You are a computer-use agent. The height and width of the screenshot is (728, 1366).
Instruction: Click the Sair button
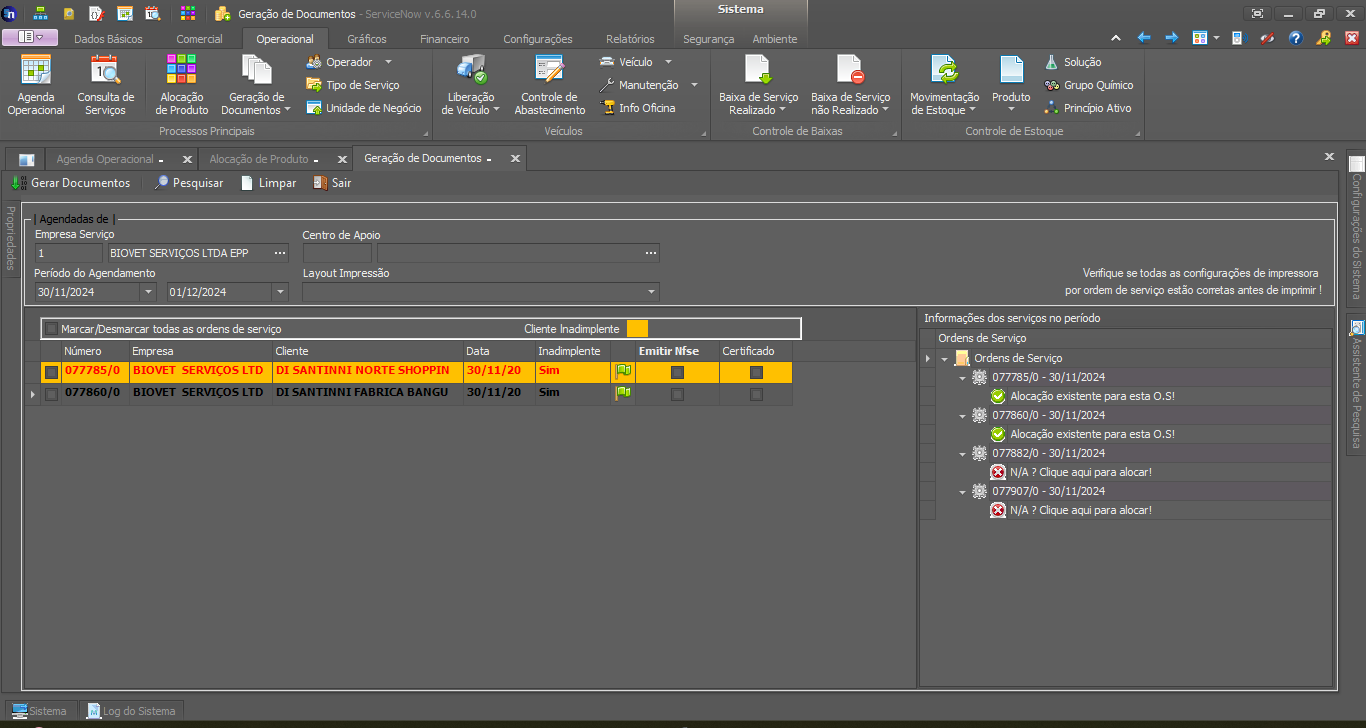tap(332, 183)
